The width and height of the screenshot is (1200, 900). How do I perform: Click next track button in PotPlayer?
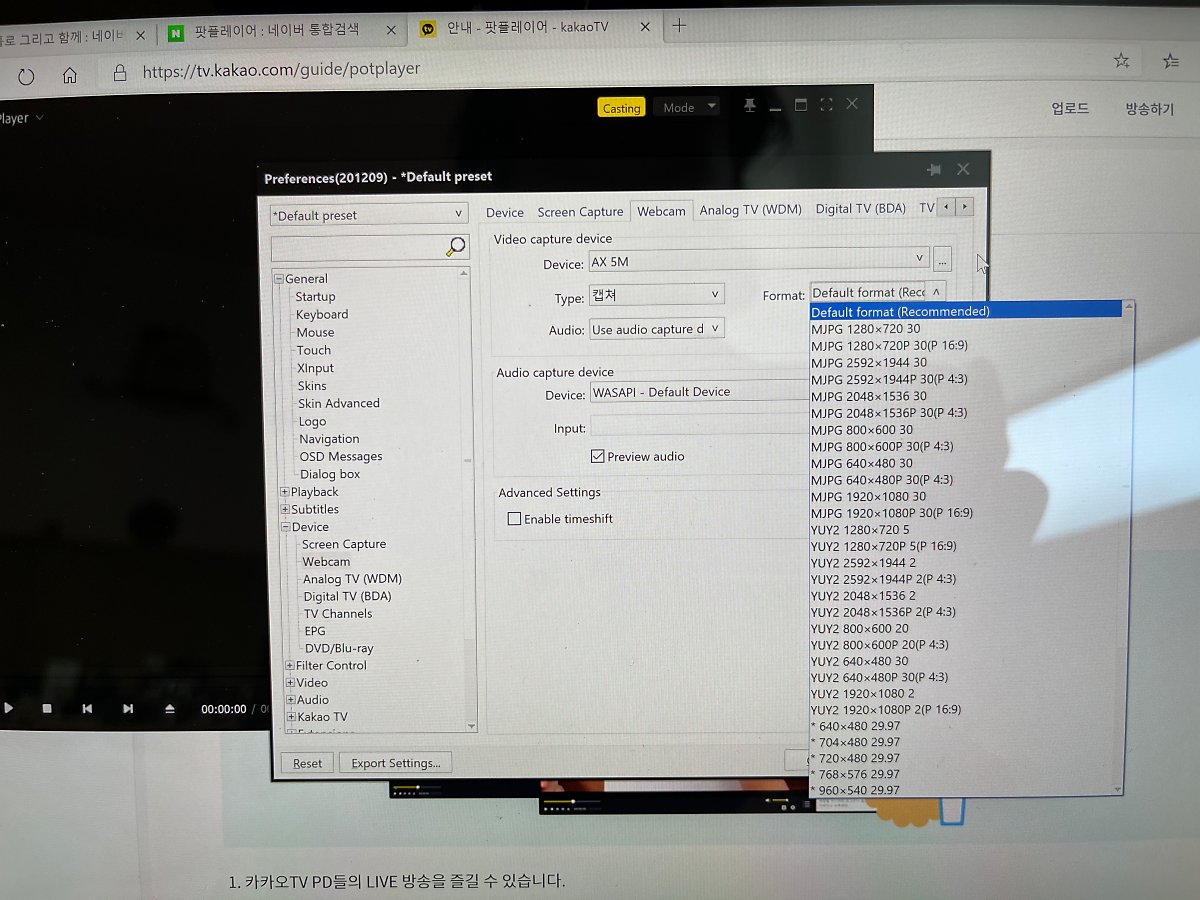click(128, 709)
